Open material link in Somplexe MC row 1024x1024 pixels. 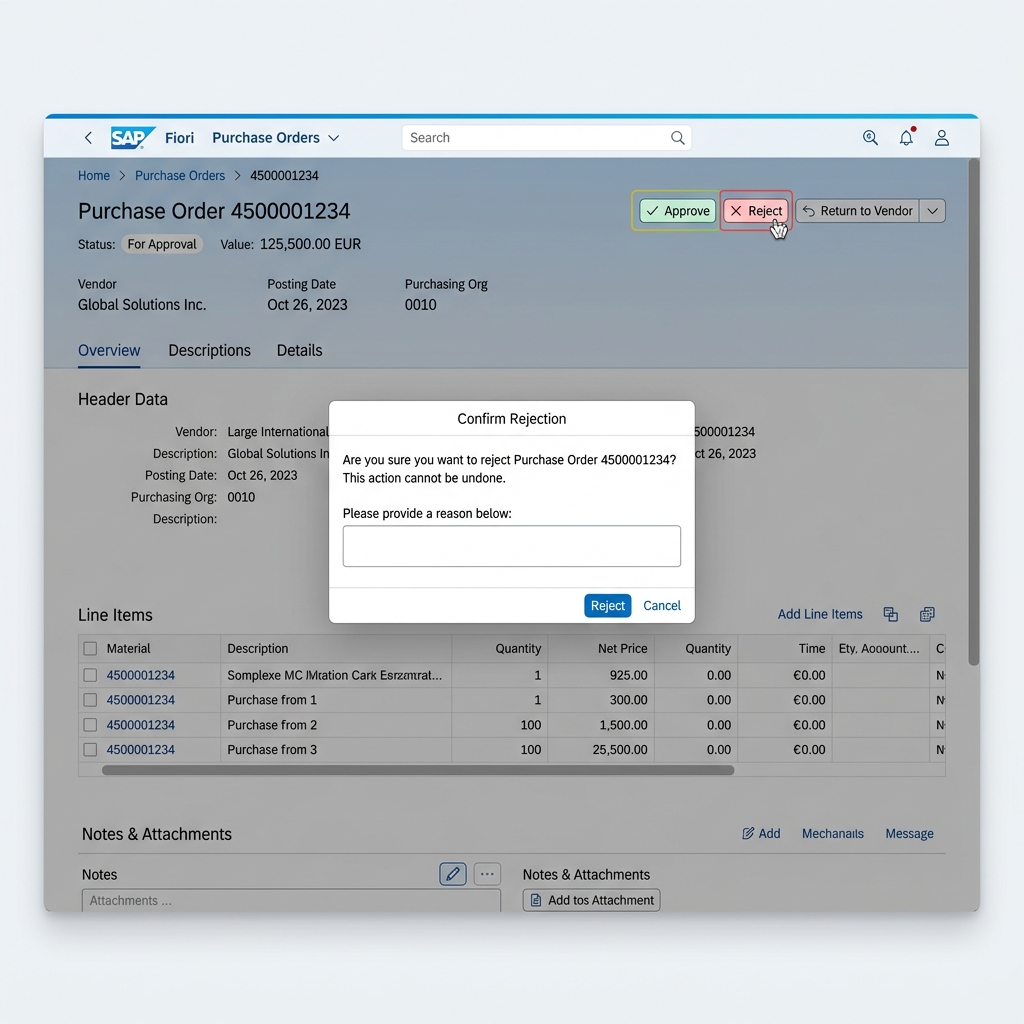pyautogui.click(x=140, y=675)
